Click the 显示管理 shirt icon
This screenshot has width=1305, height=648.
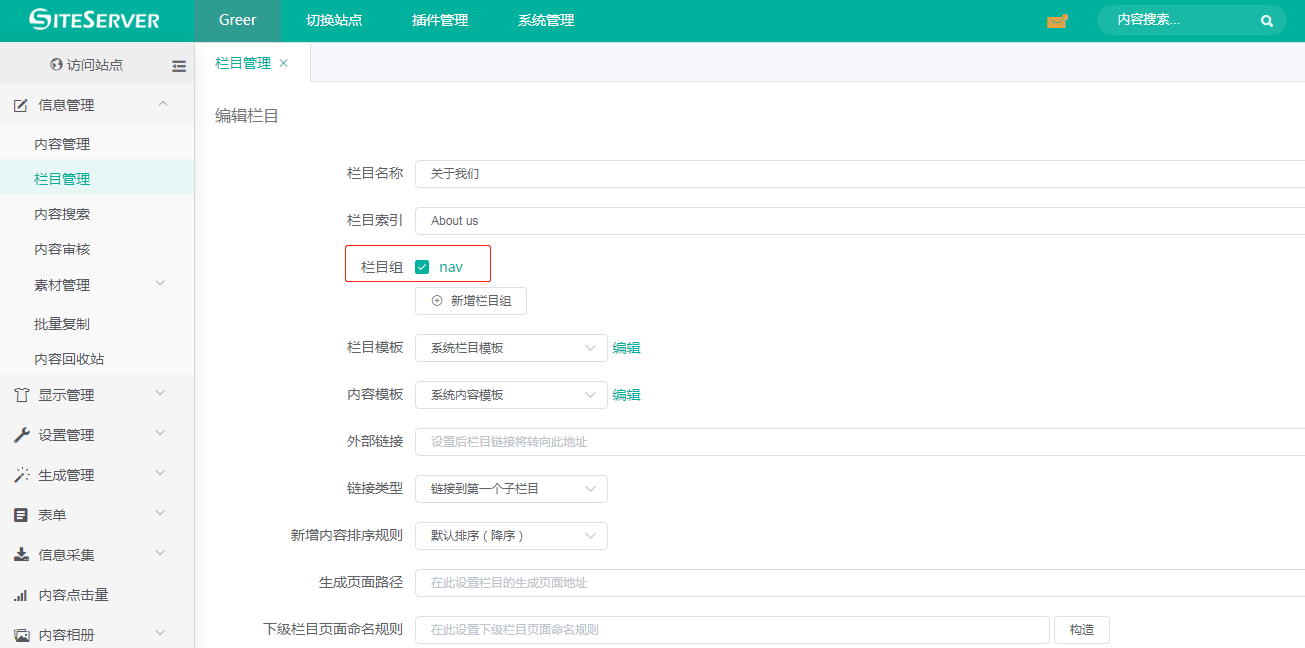click(x=21, y=395)
